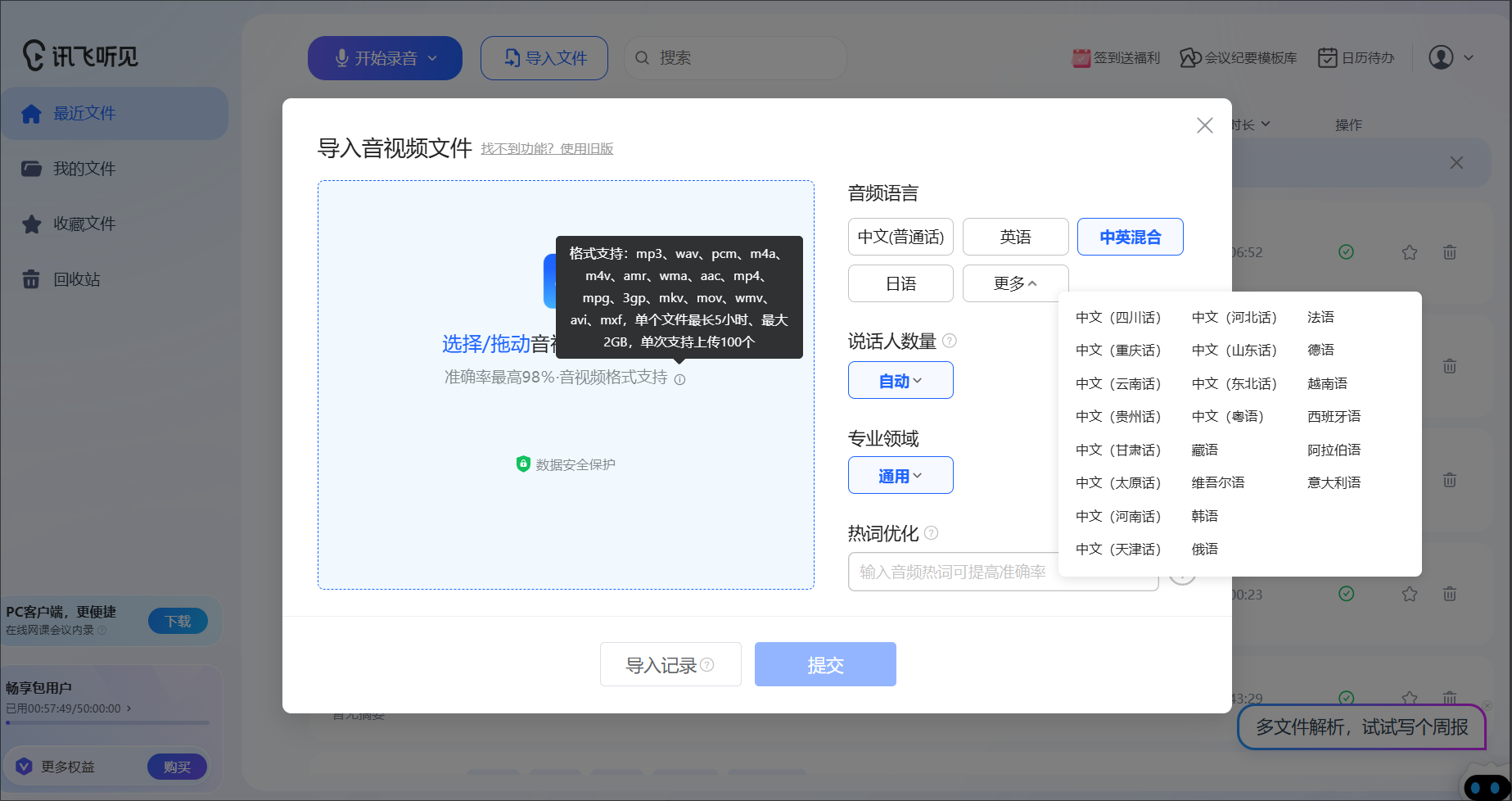Select 中文(普通话) audio language
1512x801 pixels.
[900, 237]
